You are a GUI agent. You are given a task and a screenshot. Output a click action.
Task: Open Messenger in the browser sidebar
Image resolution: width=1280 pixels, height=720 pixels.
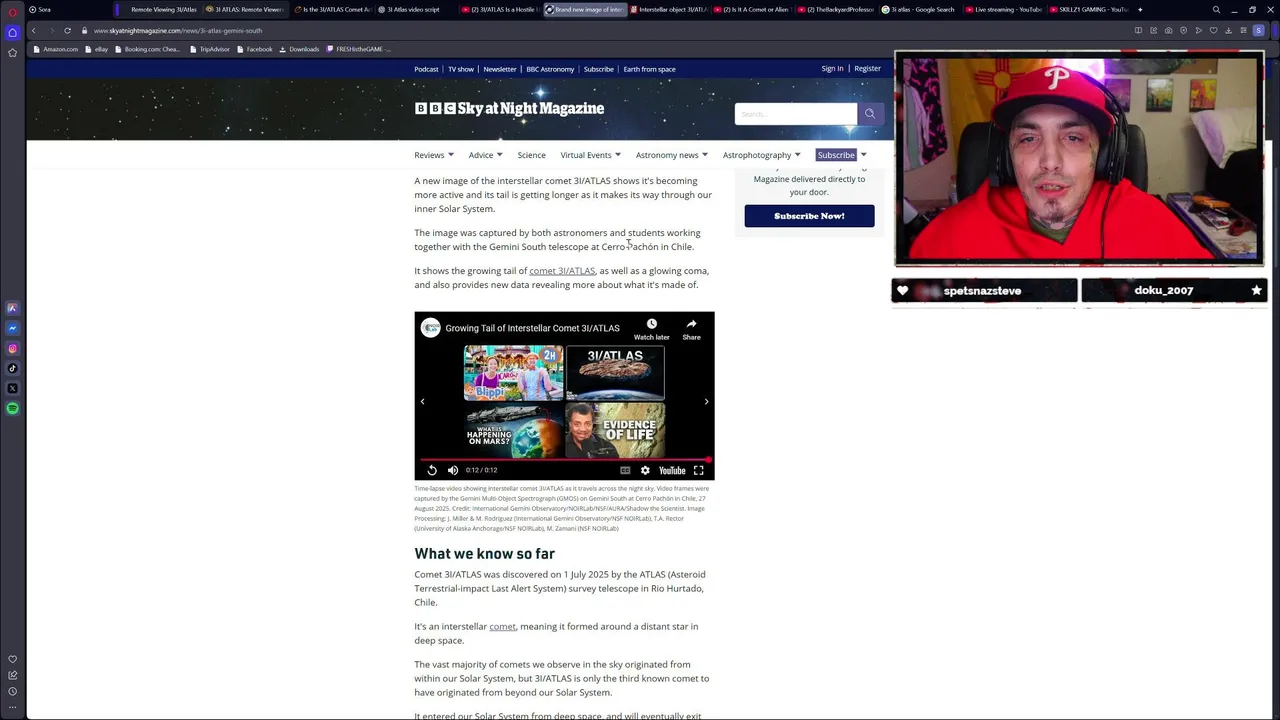pyautogui.click(x=12, y=328)
